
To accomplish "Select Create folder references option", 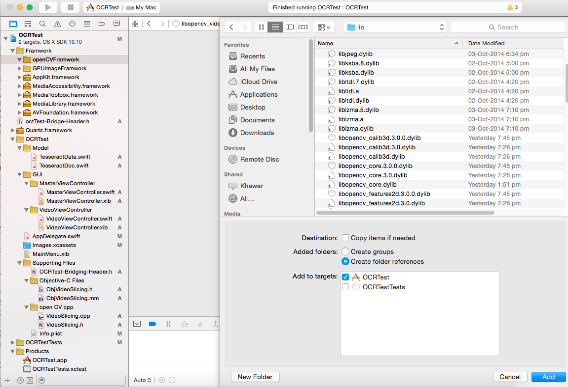I will click(x=345, y=261).
